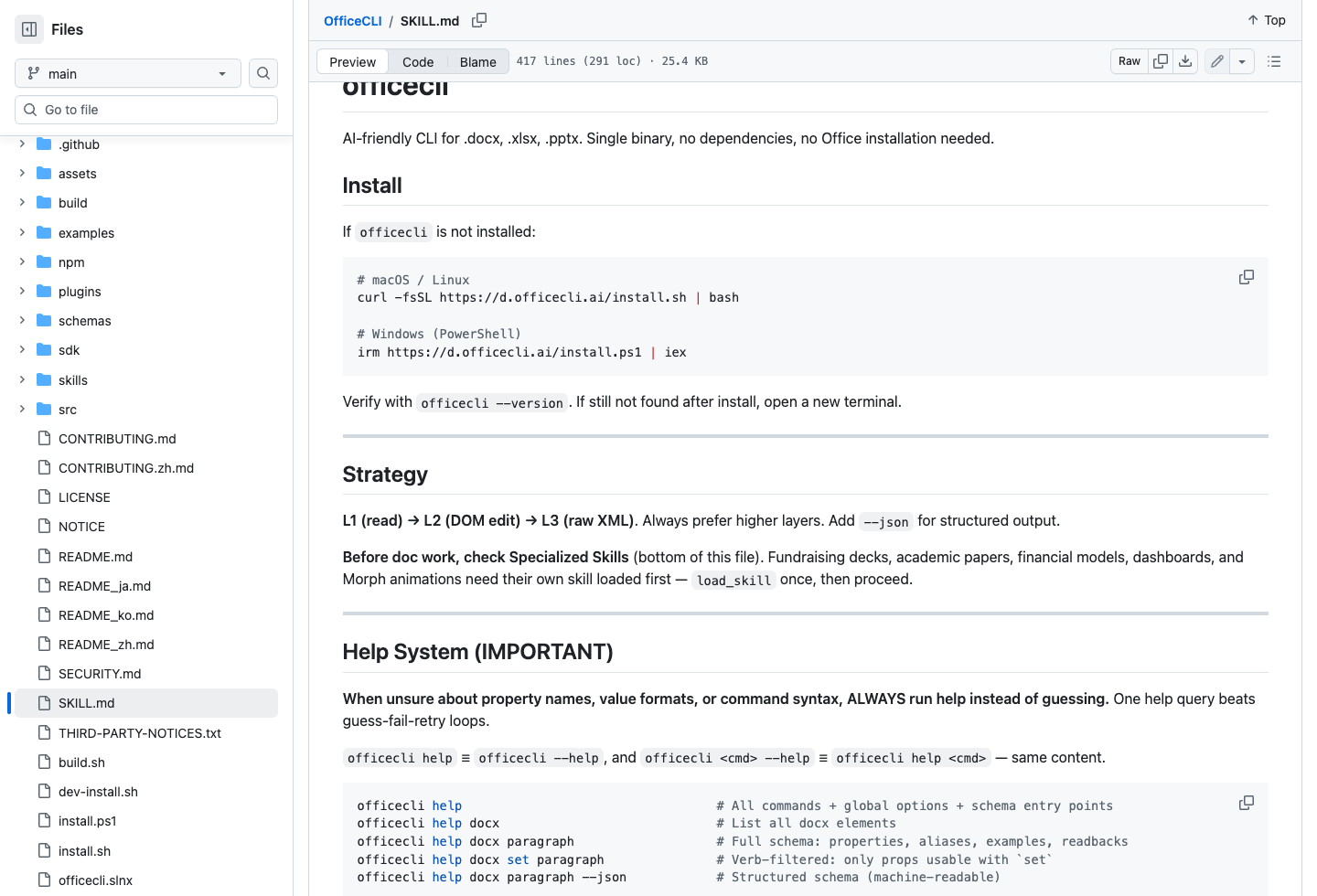Open the Raw file view
Screen dimensions: 1317x896
pos(1130,61)
